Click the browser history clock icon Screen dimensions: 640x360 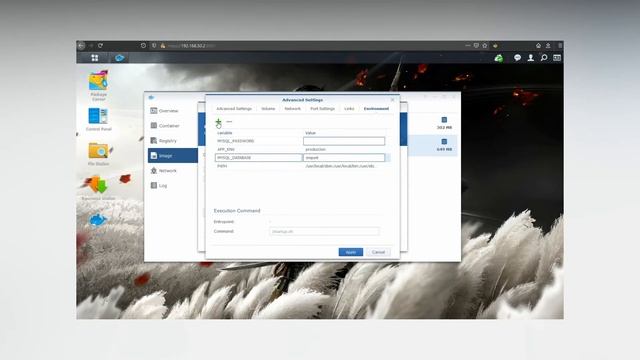(x=143, y=45)
